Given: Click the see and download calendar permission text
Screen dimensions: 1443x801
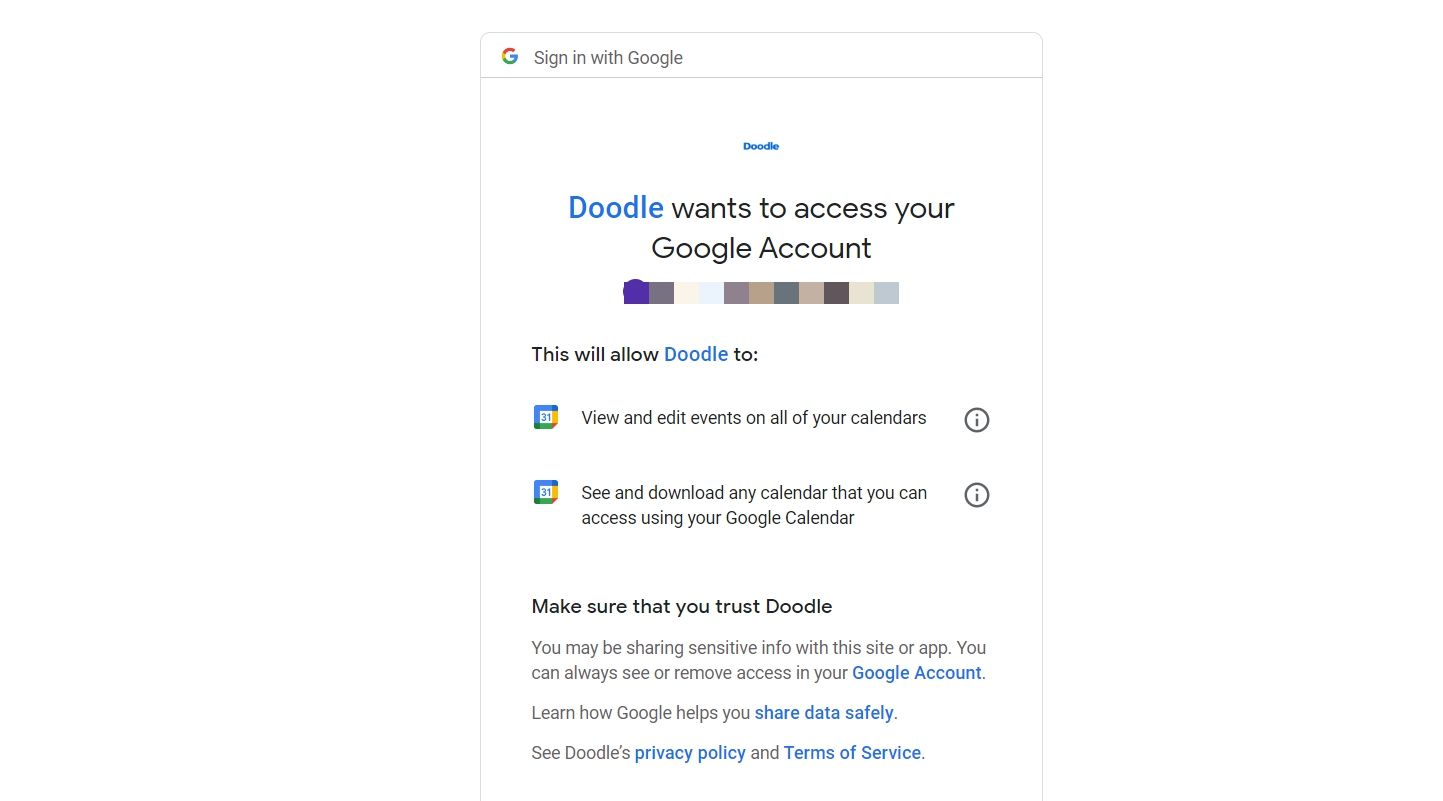Looking at the screenshot, I should (753, 505).
